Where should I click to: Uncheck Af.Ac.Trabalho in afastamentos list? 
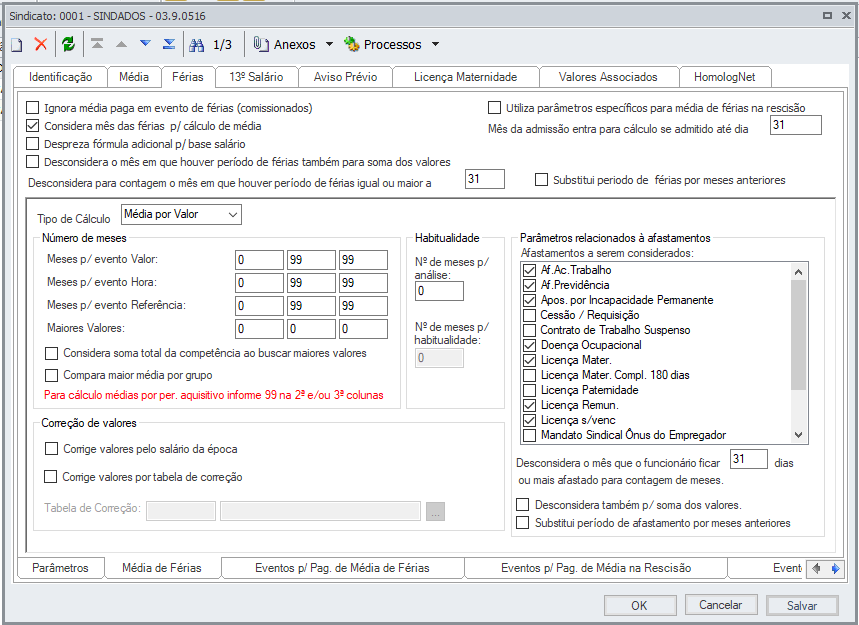529,270
